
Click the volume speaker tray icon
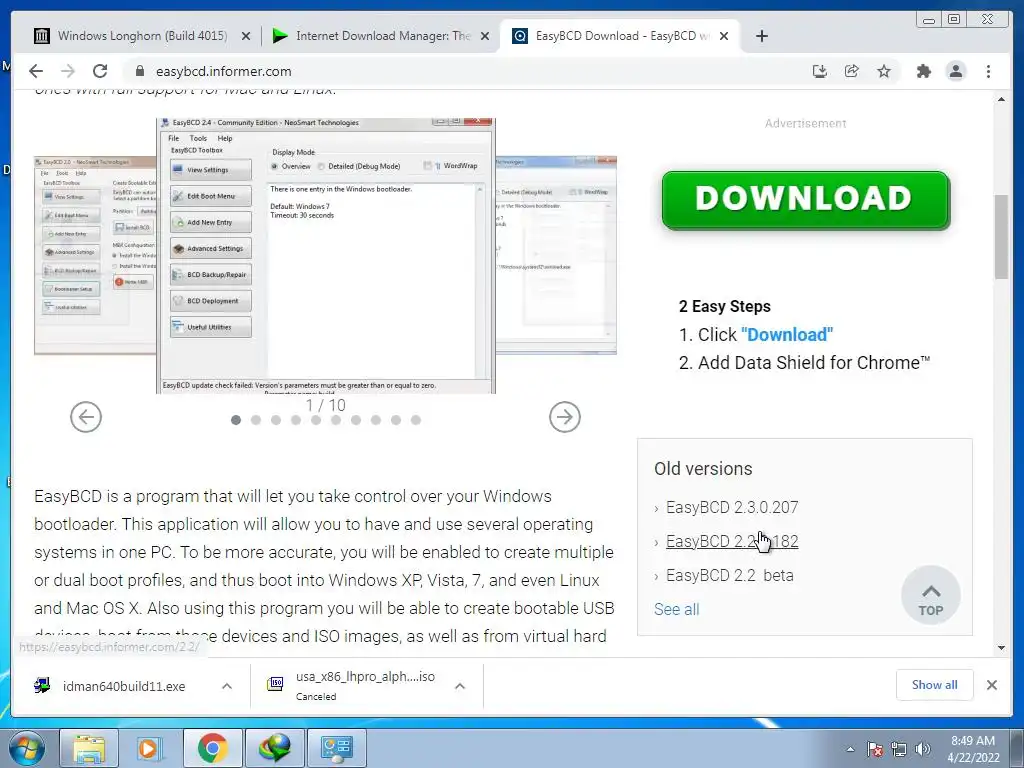(x=922, y=749)
